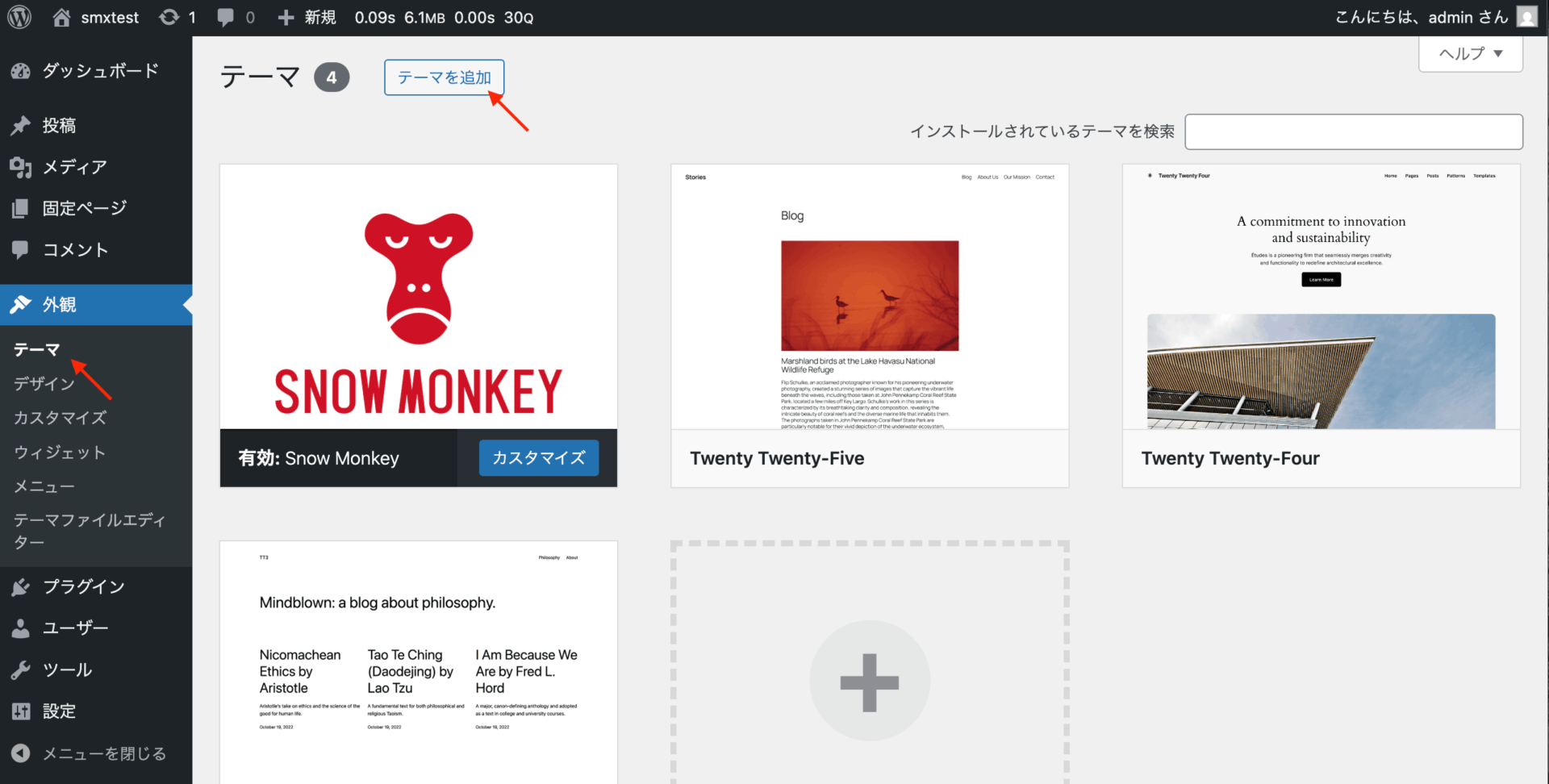Click the コメント speech bubble icon in sidebar
Image resolution: width=1549 pixels, height=784 pixels.
pos(21,250)
